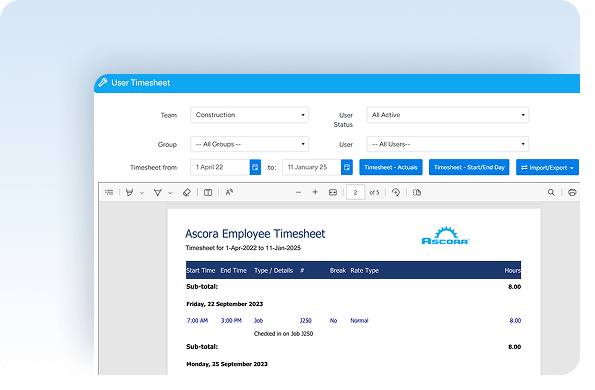Open the calendar picker for the from date
Image resolution: width=595 pixels, height=390 pixels.
point(255,167)
